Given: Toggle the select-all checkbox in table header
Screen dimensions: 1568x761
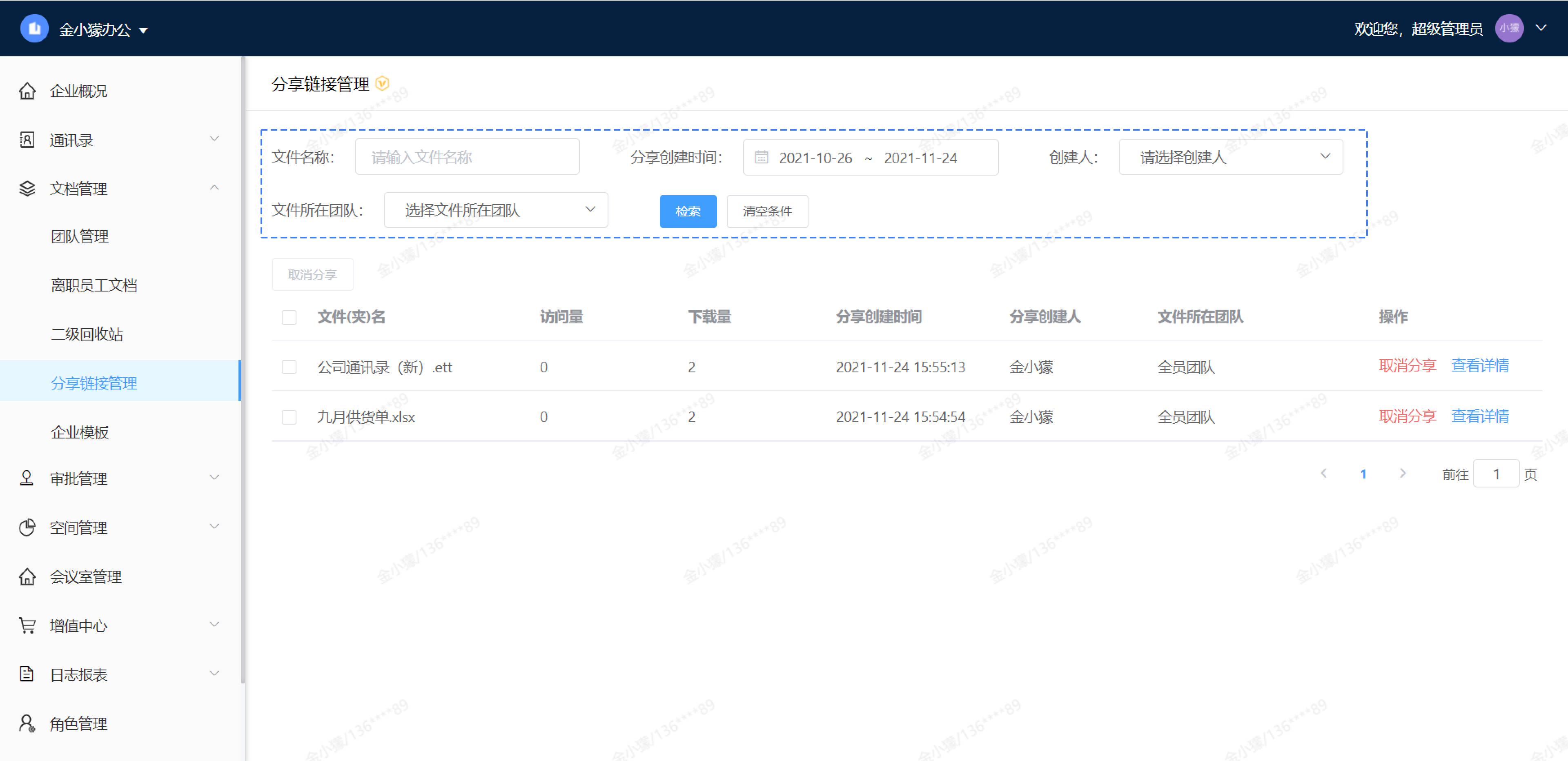Looking at the screenshot, I should [289, 317].
